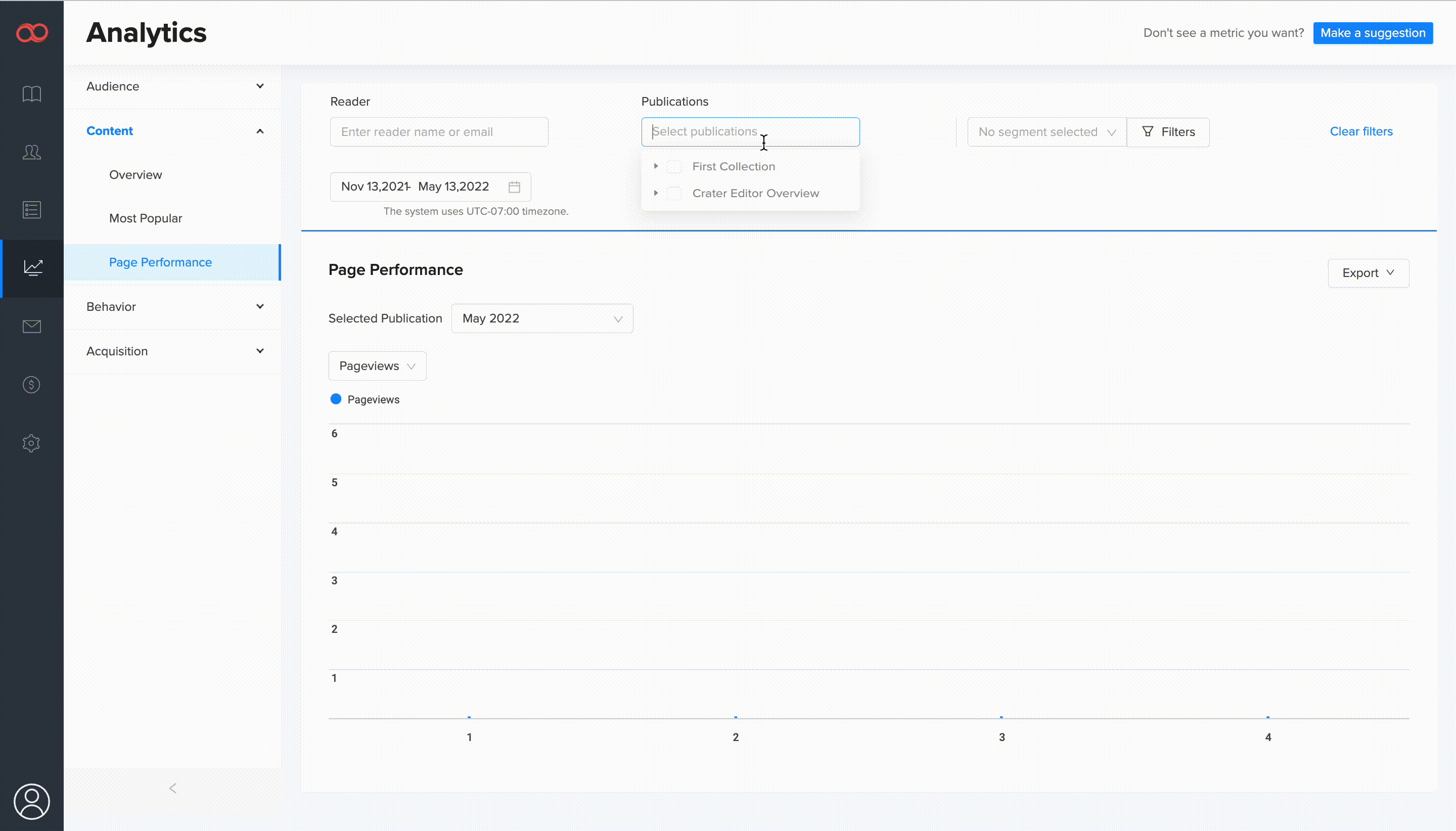Click the calendar icon in date range field
The height and width of the screenshot is (831, 1456).
tap(514, 187)
